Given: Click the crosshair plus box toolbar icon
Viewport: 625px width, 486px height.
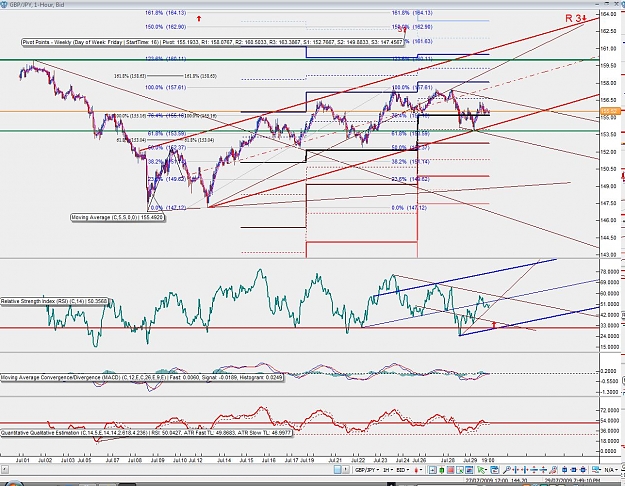Looking at the screenshot, I should tap(432, 470).
